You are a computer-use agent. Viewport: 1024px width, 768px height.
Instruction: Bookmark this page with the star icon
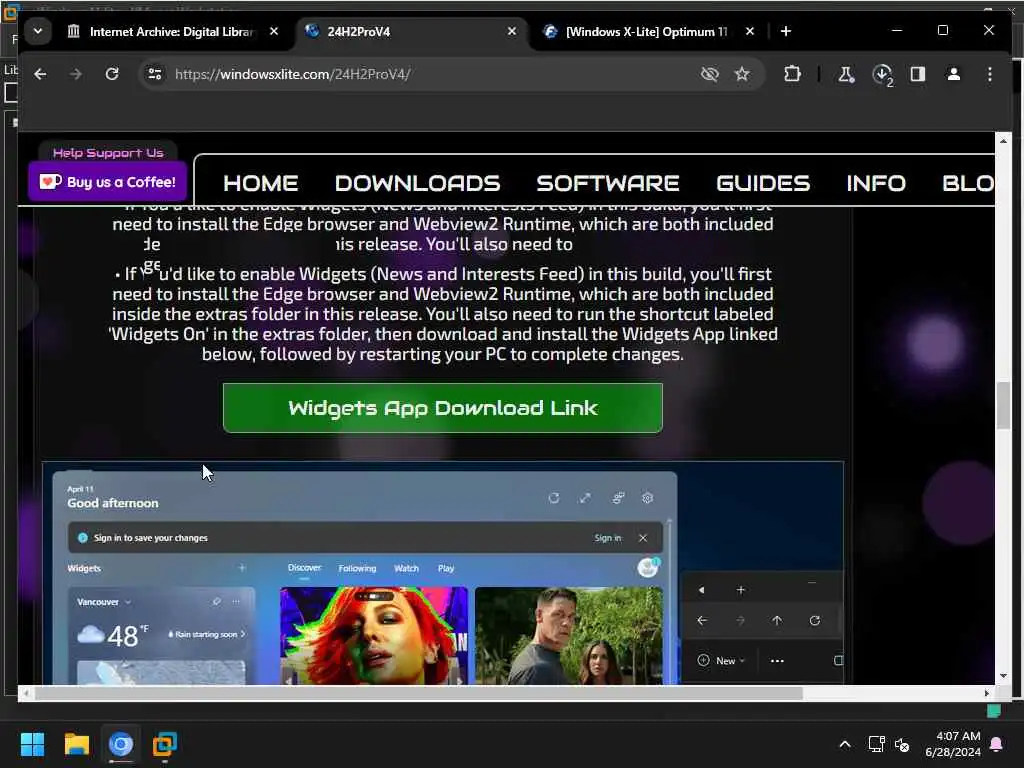(x=742, y=74)
